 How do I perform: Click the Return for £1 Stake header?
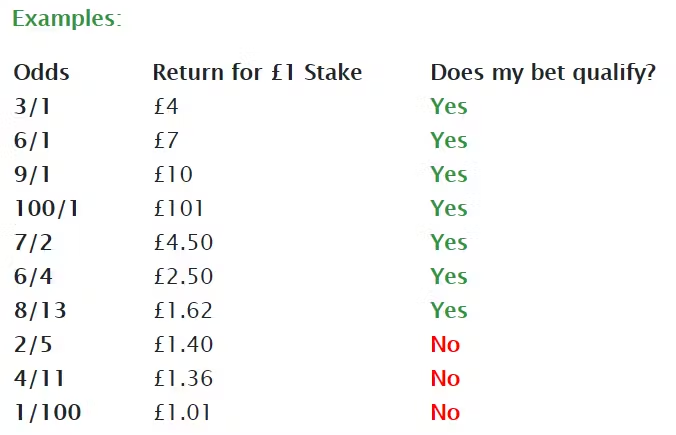click(257, 72)
